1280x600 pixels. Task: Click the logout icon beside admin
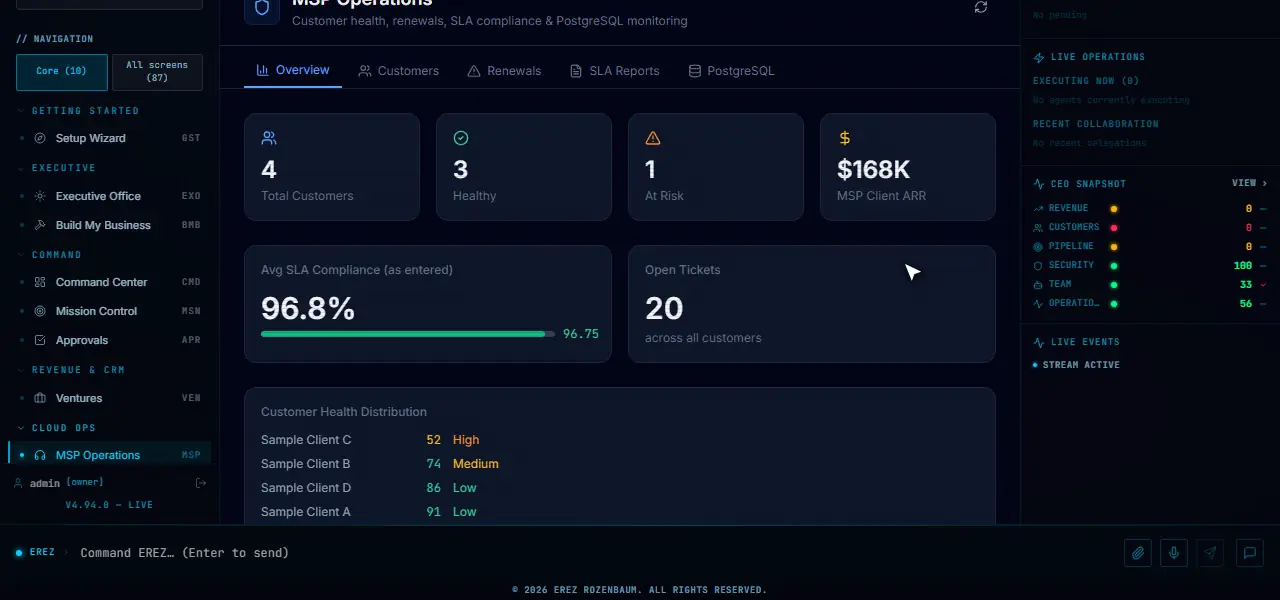201,483
